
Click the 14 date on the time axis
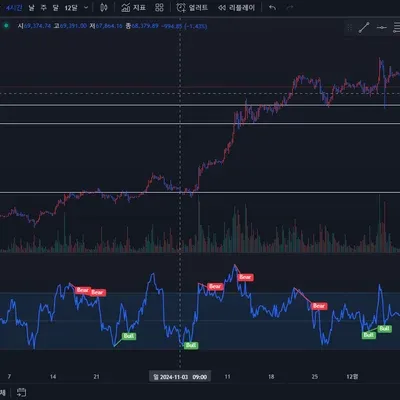pos(53,377)
